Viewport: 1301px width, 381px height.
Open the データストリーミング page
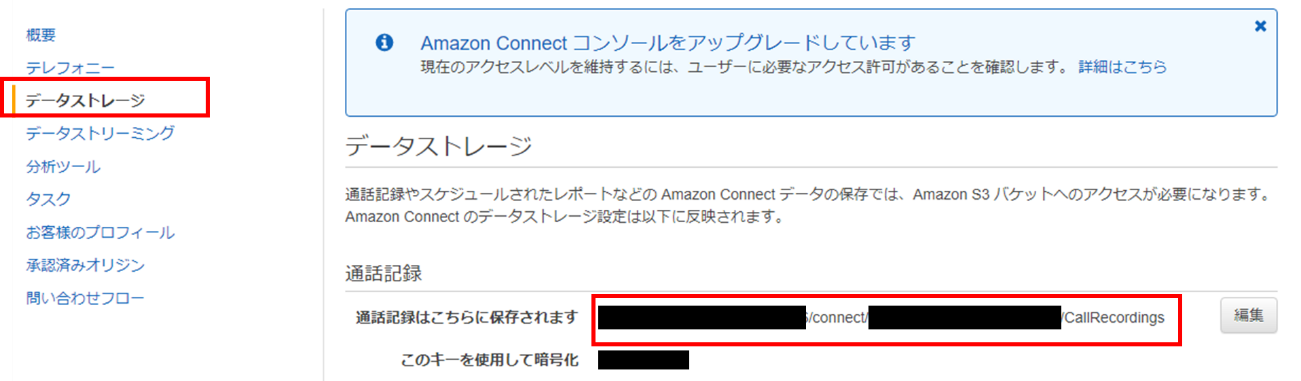click(x=100, y=133)
